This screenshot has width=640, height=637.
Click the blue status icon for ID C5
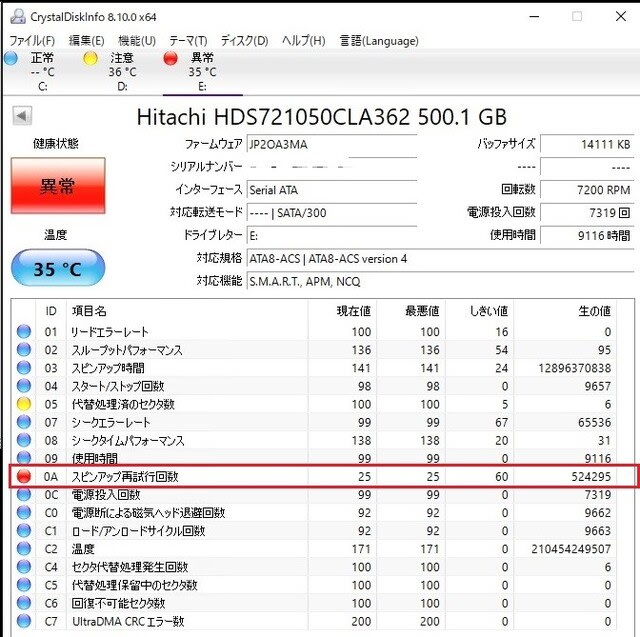24,584
